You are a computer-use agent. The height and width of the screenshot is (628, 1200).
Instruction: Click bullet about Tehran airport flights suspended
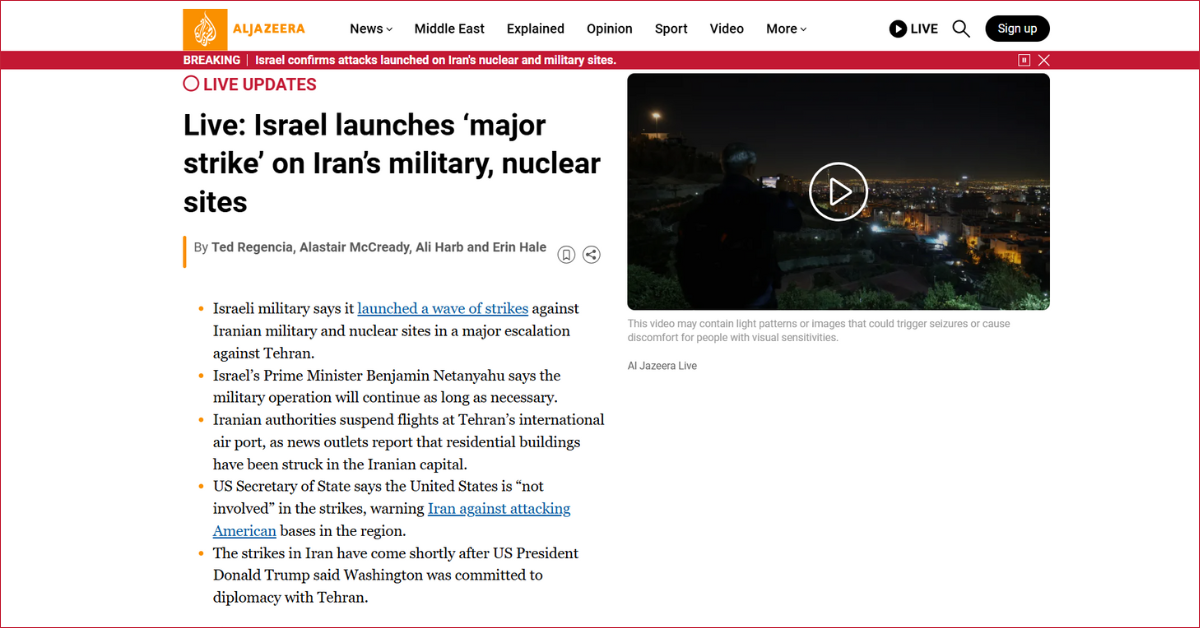click(x=409, y=442)
